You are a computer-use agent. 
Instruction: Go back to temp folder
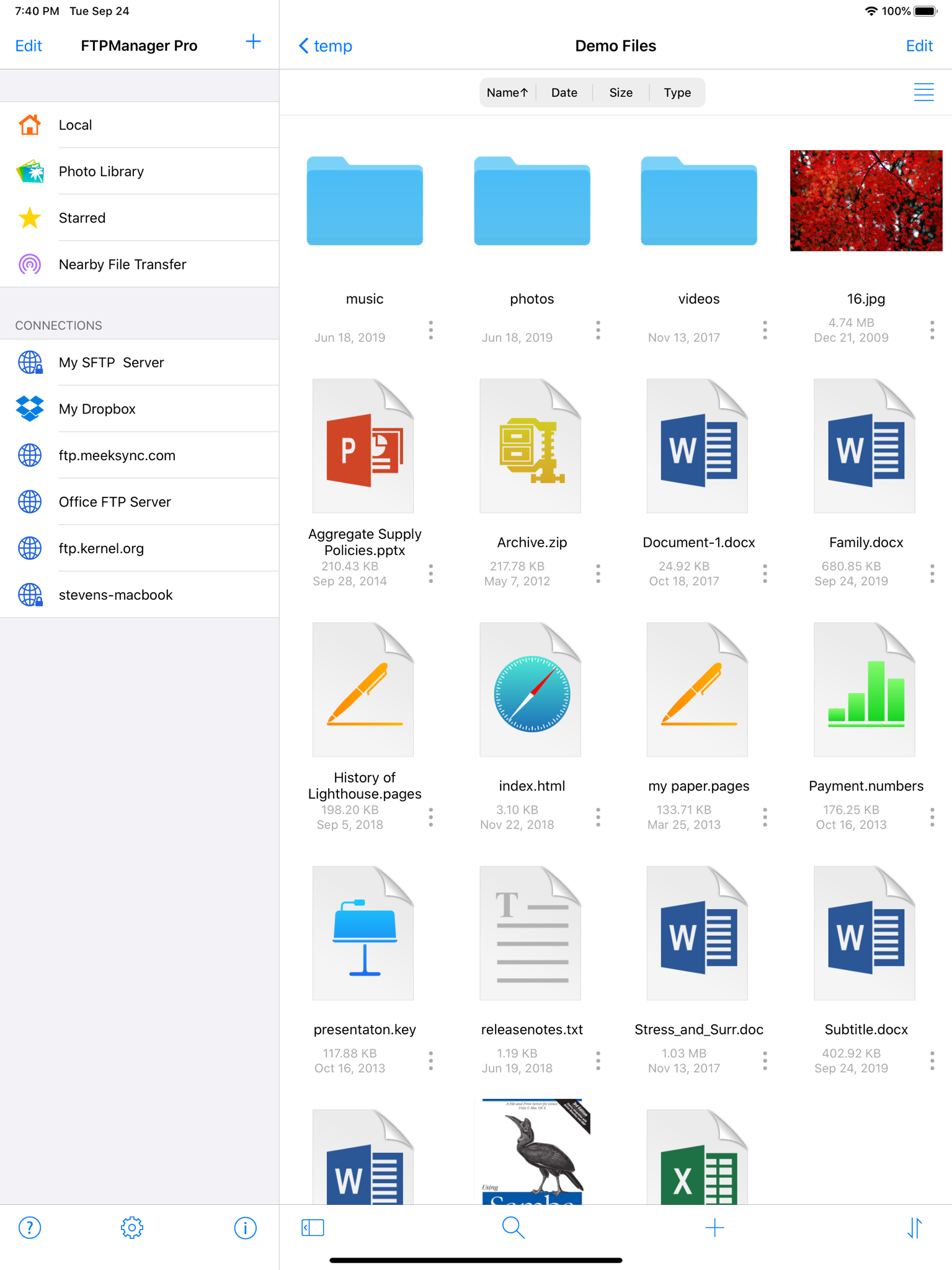pos(325,46)
